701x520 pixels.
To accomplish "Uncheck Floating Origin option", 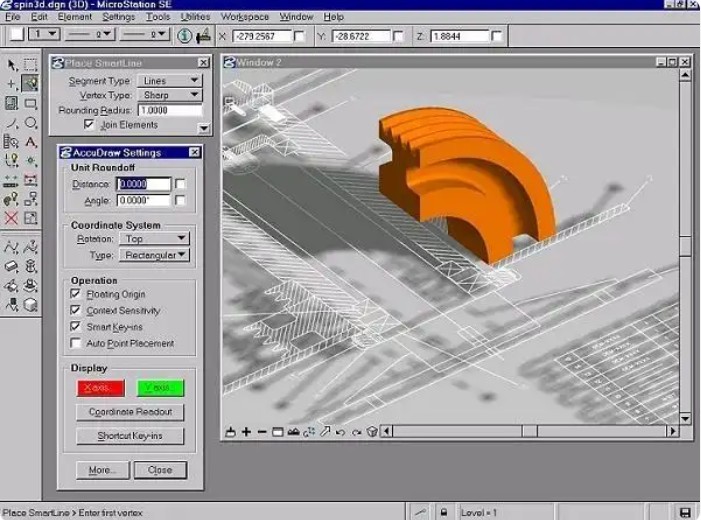I will tap(77, 295).
